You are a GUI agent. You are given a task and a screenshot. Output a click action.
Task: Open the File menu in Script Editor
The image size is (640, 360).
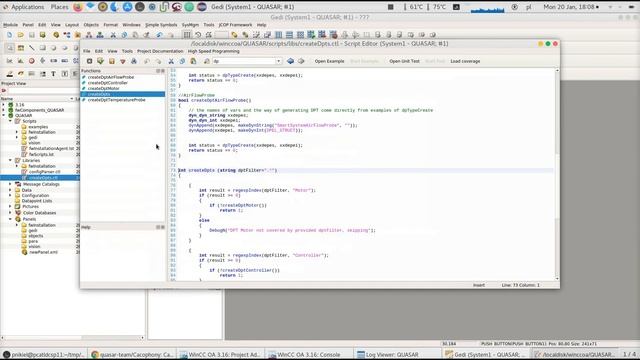[x=87, y=51]
